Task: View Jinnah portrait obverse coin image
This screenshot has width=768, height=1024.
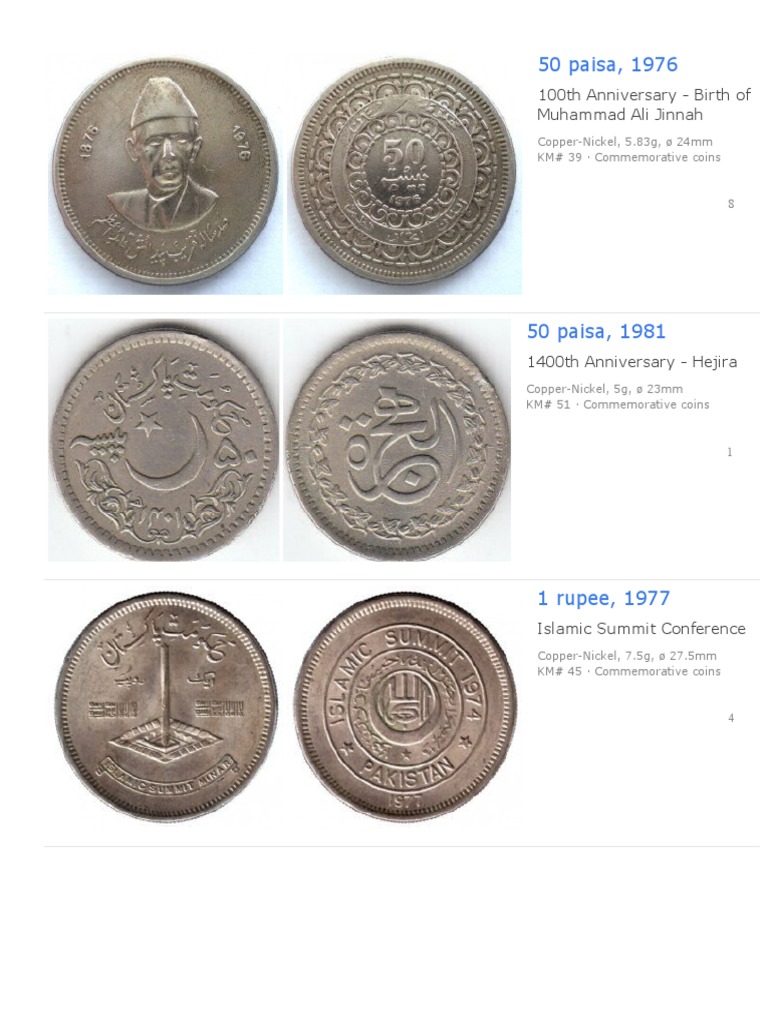Action: (166, 175)
